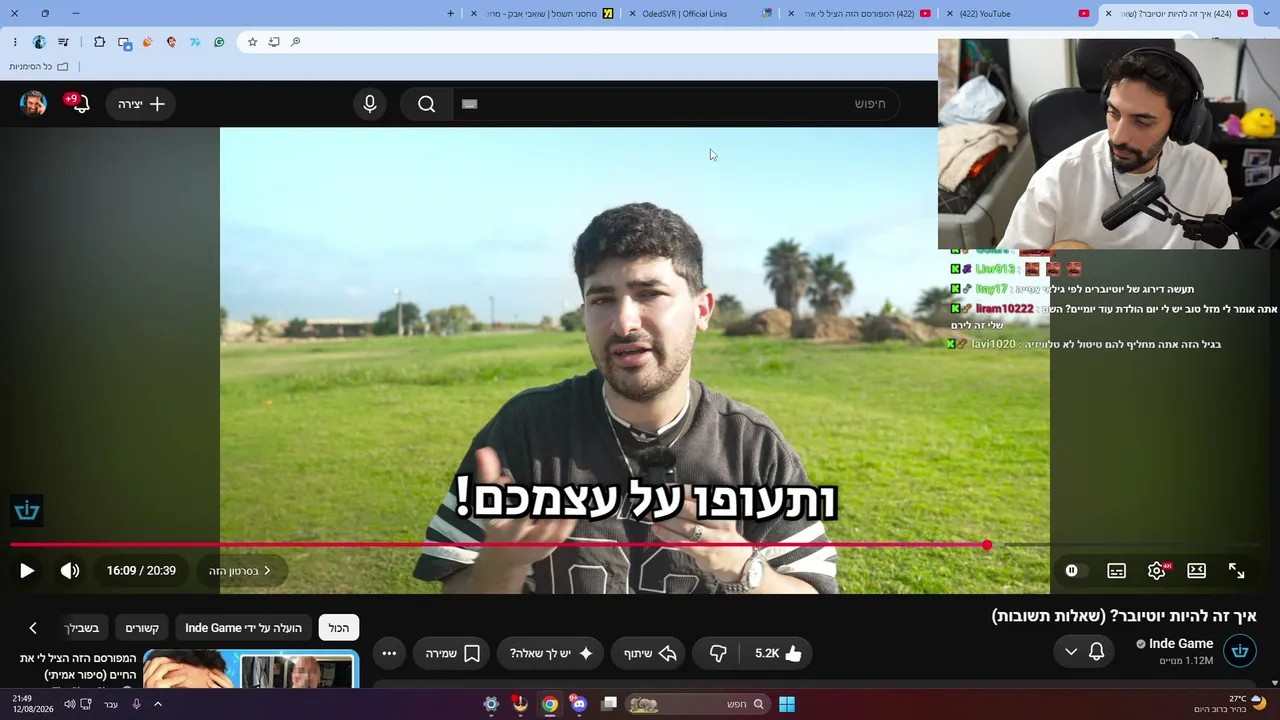Open the suggested video thumbnail
This screenshot has height=720, width=1280.
coord(251,670)
